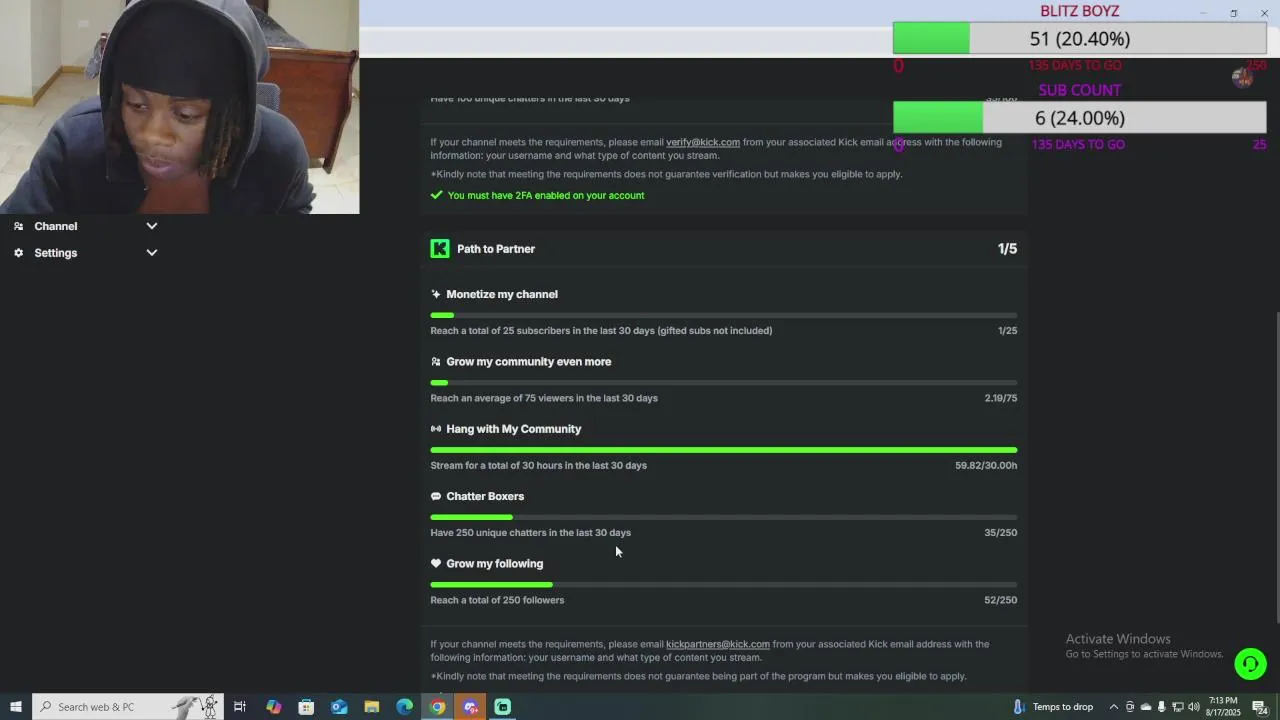Expand the Channel sidebar section

coord(152,226)
